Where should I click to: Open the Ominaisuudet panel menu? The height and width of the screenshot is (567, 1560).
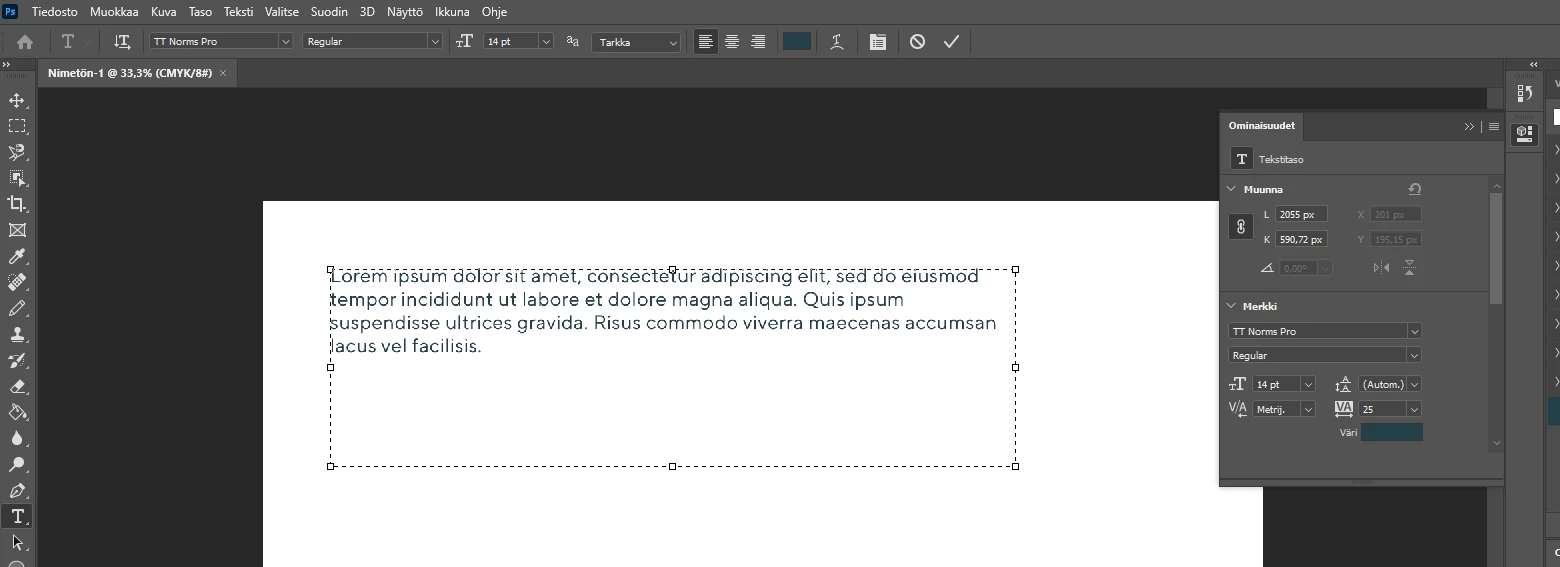point(1494,126)
